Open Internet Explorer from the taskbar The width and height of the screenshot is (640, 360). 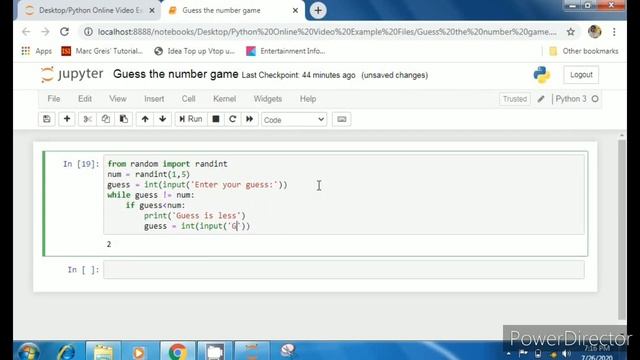coord(66,352)
